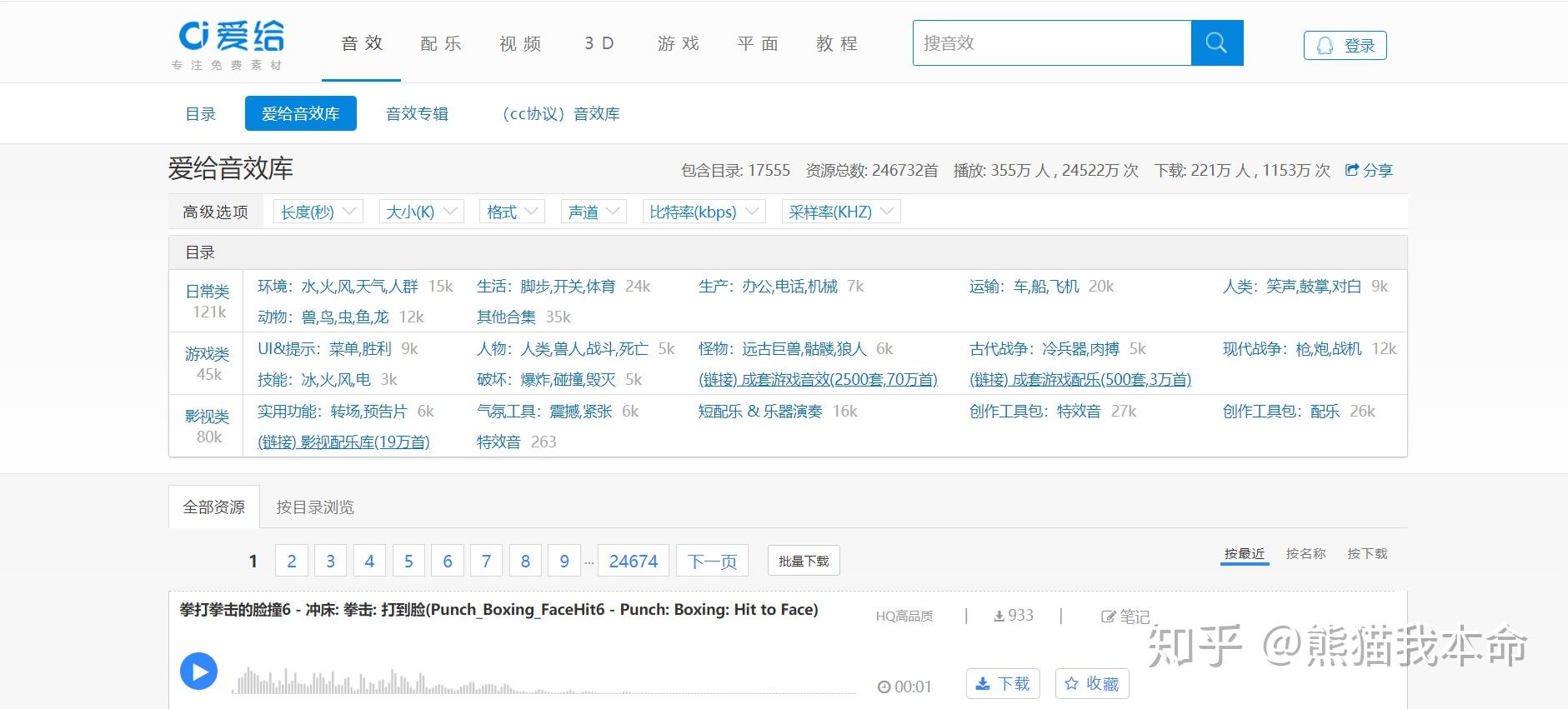Open the 游戏 navigation item

click(x=679, y=43)
